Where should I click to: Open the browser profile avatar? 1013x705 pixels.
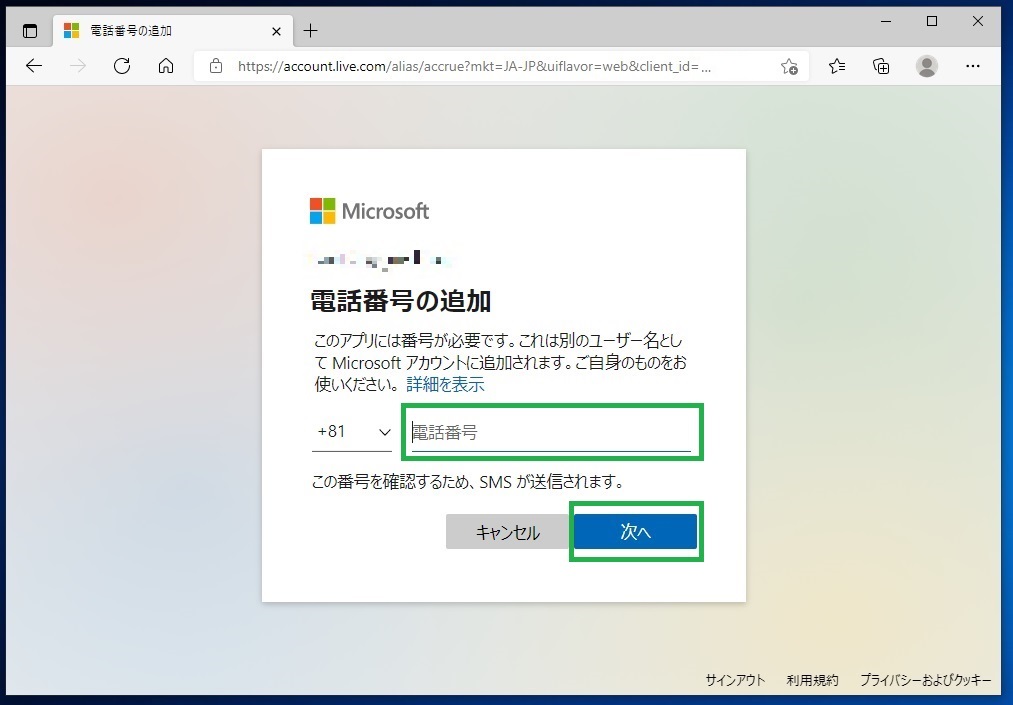click(x=926, y=66)
